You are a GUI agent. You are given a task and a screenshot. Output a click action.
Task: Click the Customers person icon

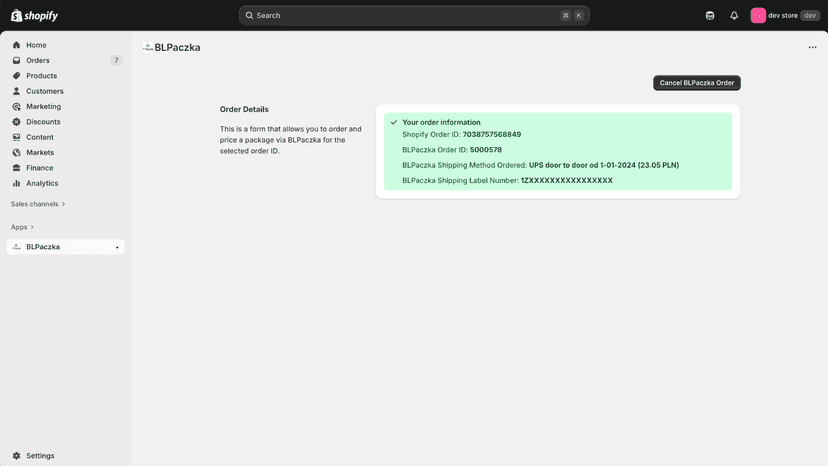click(x=16, y=91)
